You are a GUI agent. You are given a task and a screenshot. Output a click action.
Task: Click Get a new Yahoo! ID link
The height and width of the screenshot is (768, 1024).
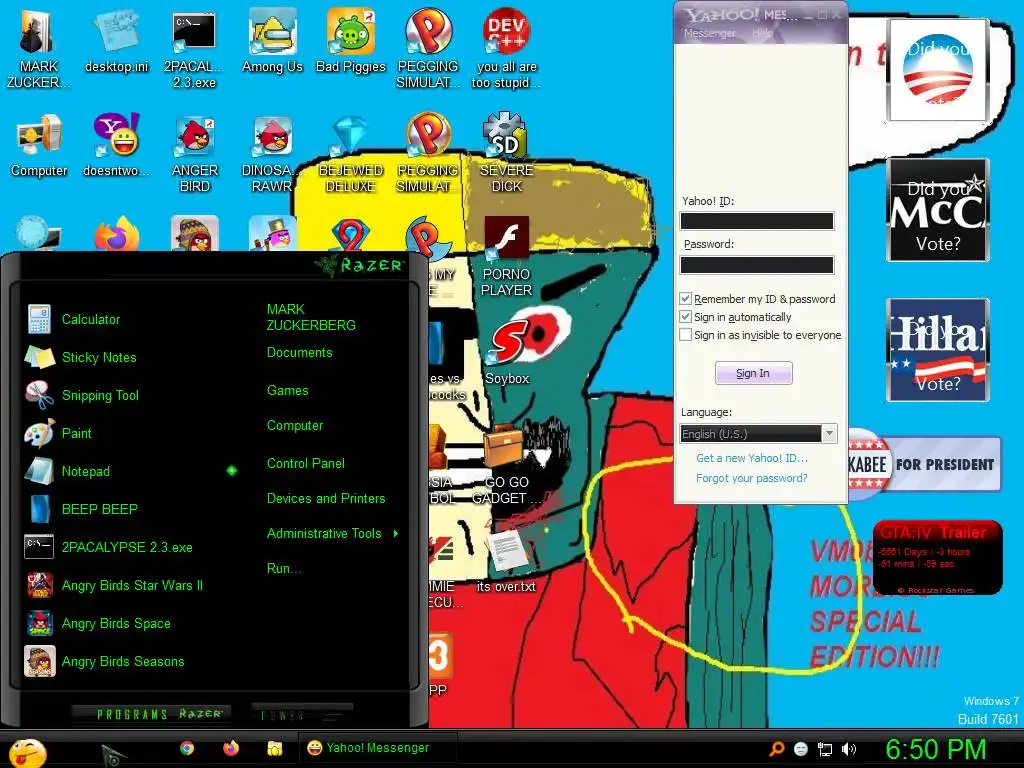coord(752,458)
